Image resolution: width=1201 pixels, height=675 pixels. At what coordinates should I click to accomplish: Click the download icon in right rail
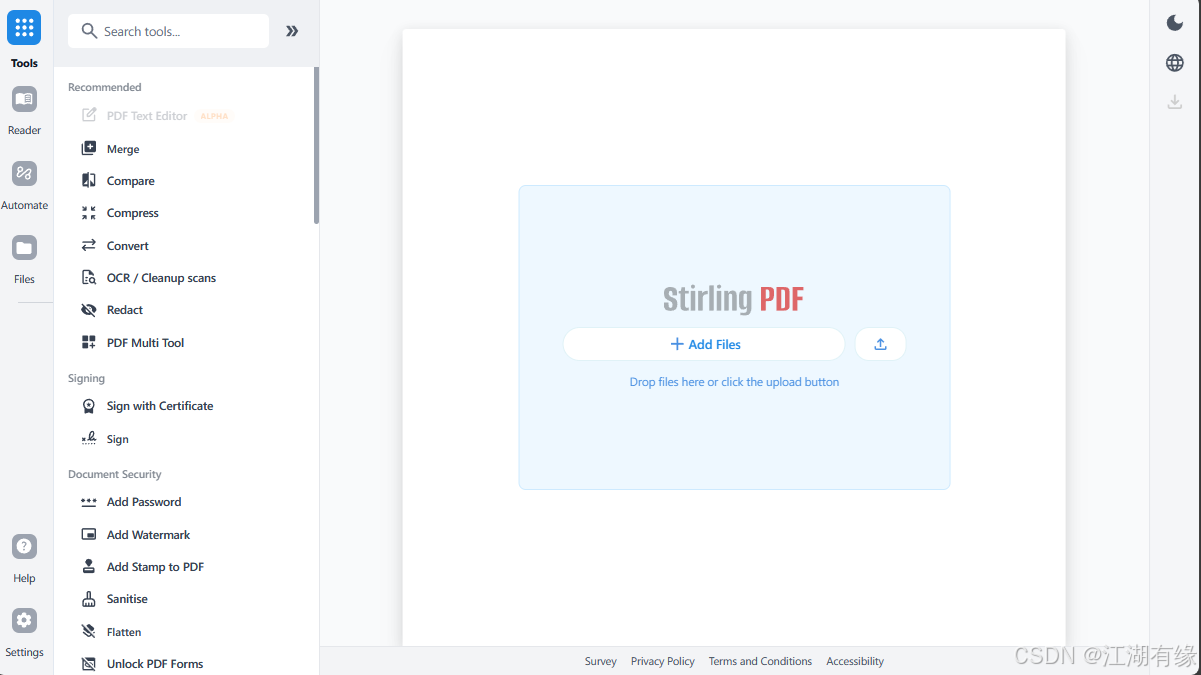pos(1175,102)
